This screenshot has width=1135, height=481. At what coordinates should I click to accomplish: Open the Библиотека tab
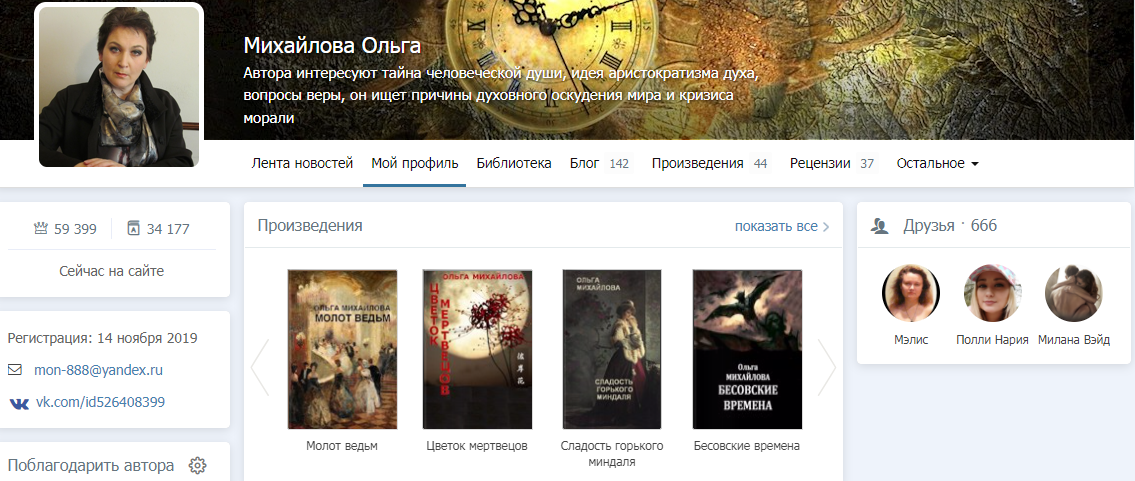pyautogui.click(x=514, y=163)
